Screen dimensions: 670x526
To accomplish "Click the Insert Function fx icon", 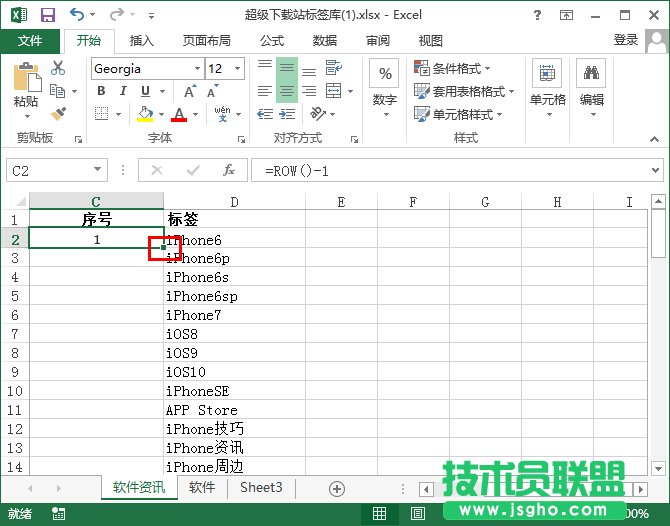I will coord(228,170).
